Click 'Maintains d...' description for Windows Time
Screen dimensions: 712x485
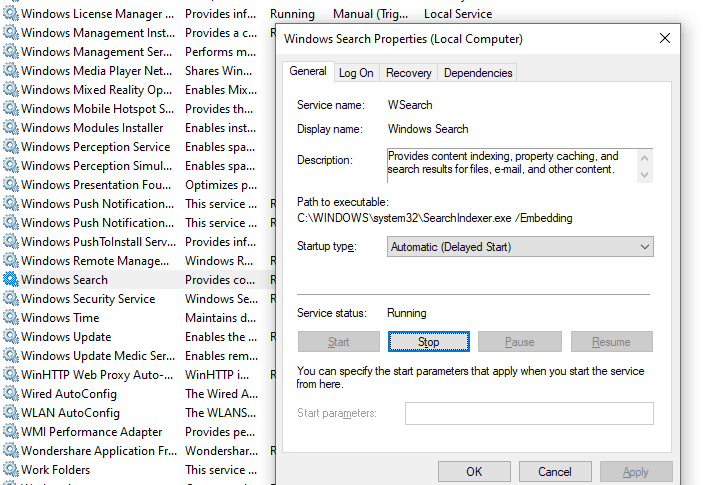(220, 318)
